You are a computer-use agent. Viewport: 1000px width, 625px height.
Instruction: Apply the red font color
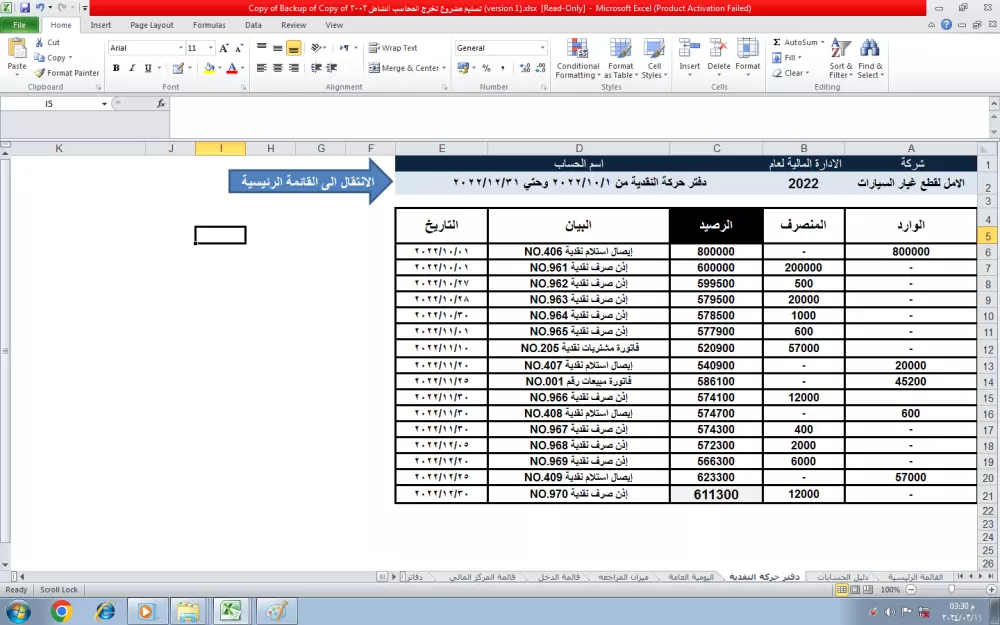[232, 68]
